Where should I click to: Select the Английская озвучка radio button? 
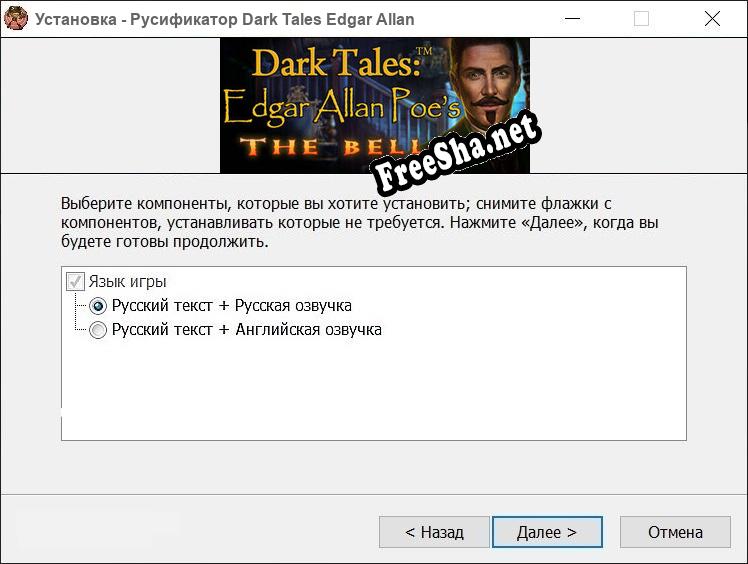[98, 330]
